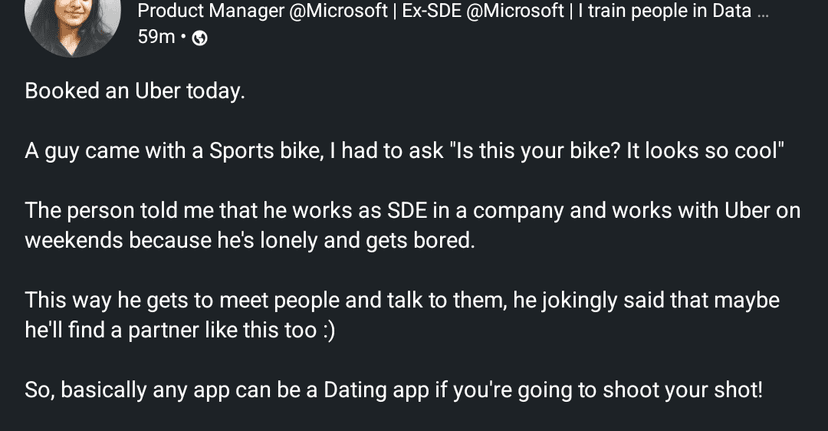Click the "Booked an Uber today." line
This screenshot has width=828, height=431.
click(134, 91)
